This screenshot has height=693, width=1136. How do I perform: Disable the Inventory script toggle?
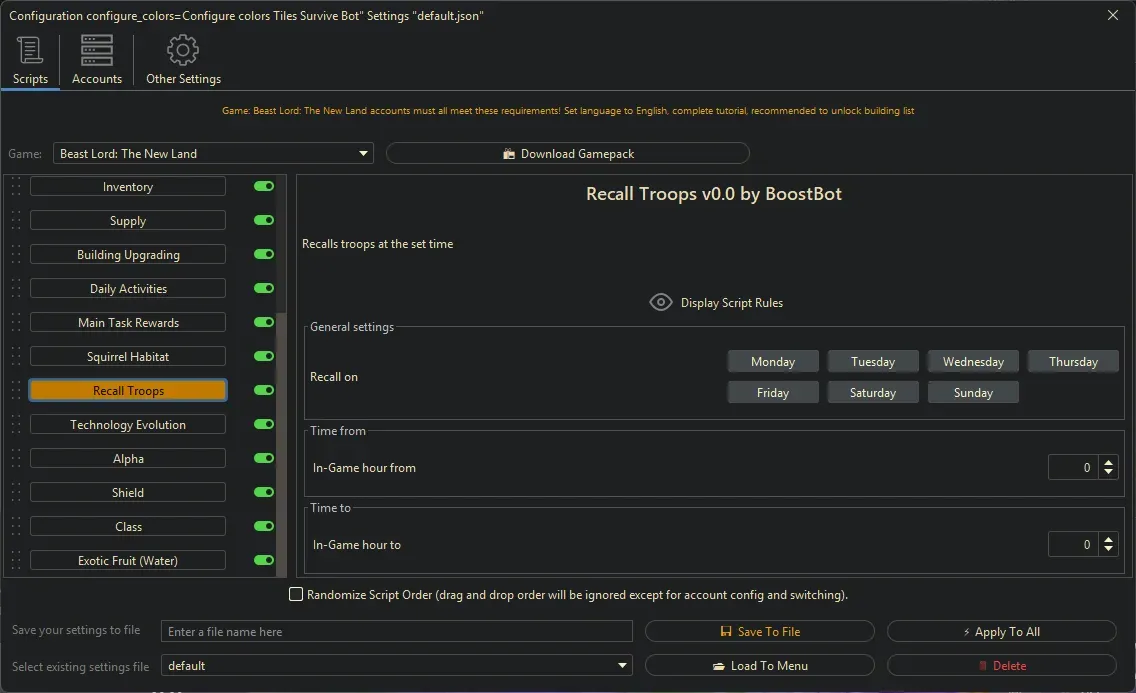click(264, 187)
